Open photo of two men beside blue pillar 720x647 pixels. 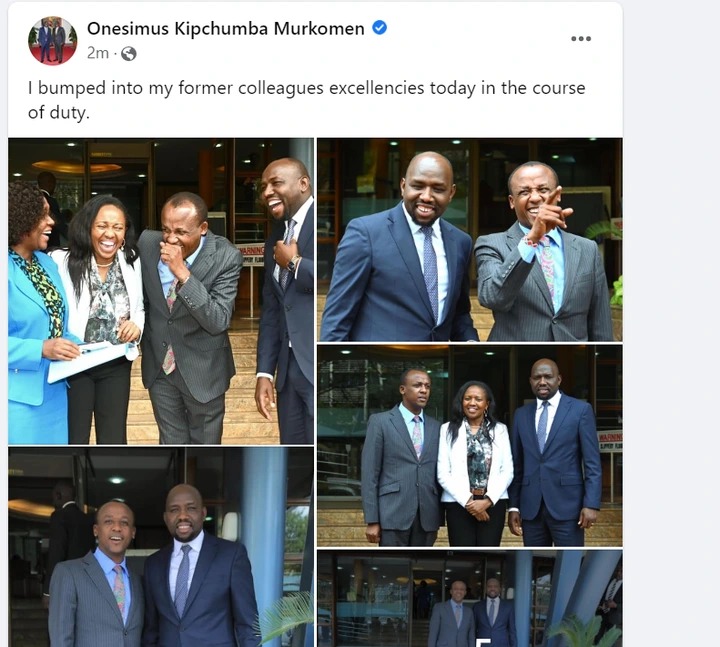coord(161,547)
